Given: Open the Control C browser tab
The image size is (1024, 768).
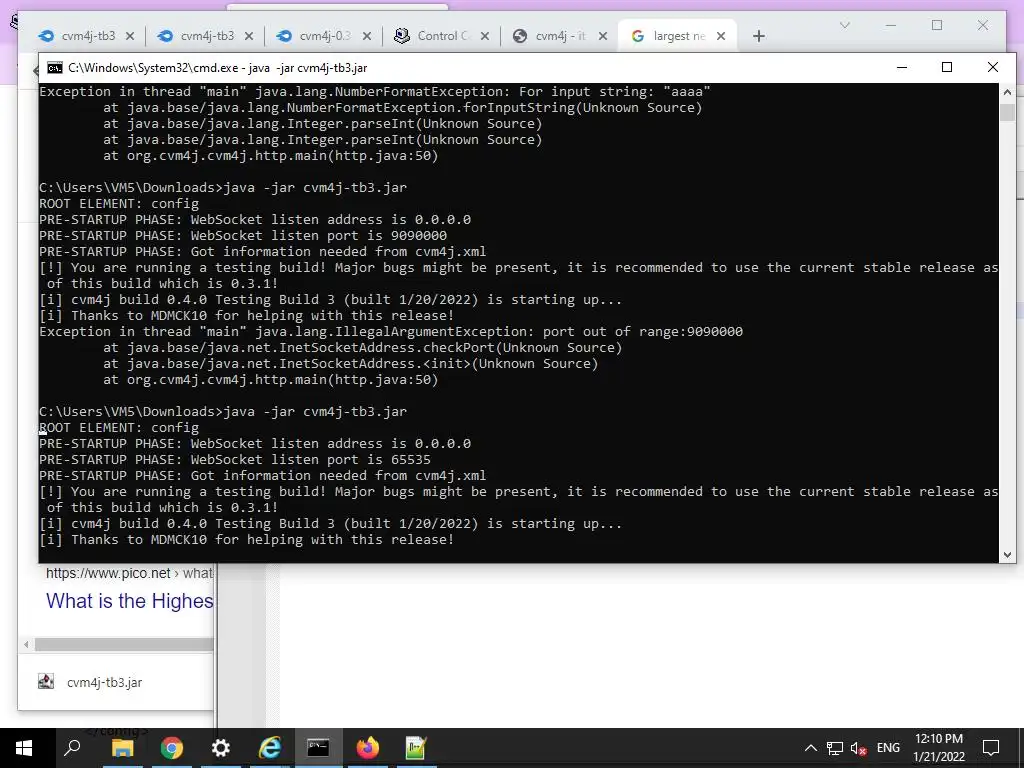Looking at the screenshot, I should click(435, 36).
